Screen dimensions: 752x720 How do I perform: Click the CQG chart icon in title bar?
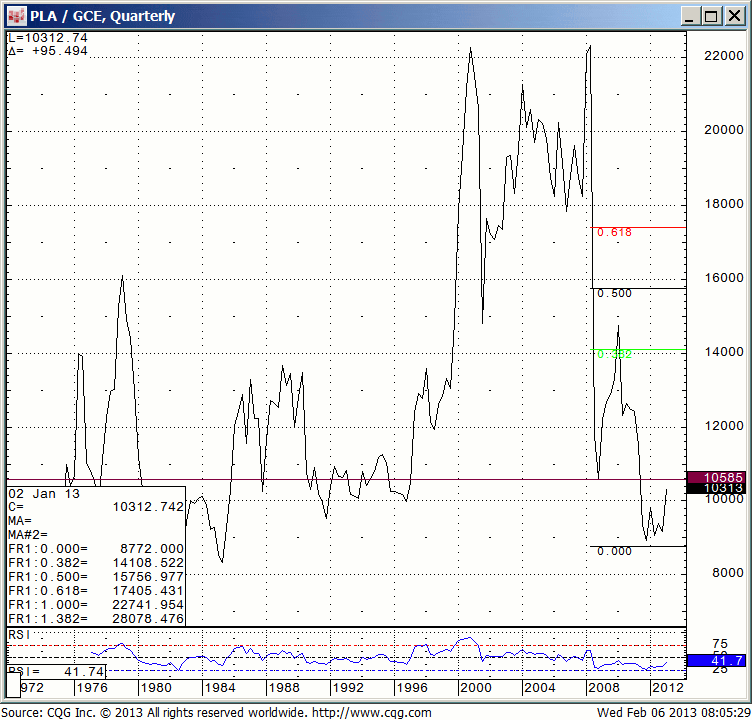click(16, 16)
